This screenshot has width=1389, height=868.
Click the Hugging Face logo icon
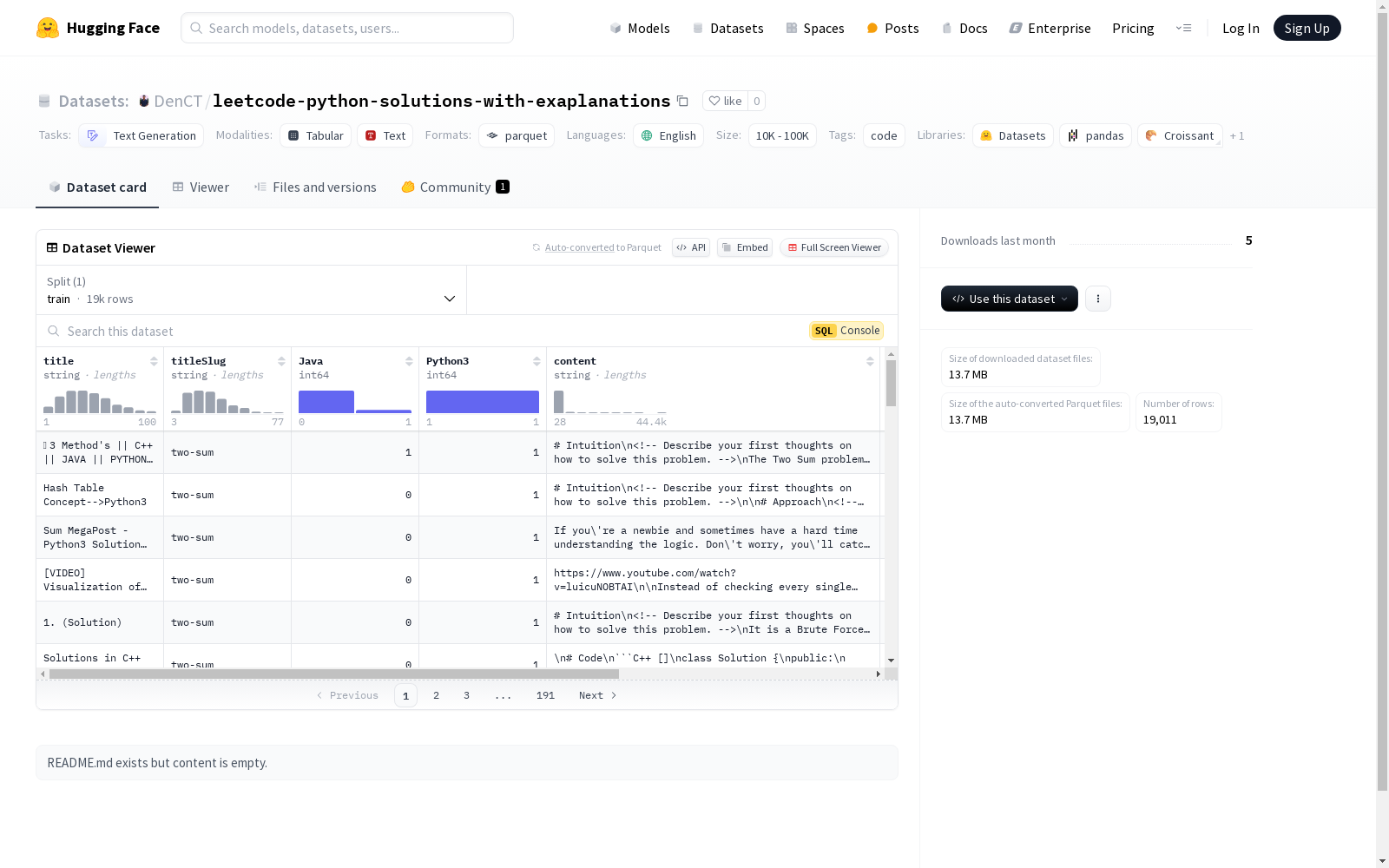pos(48,28)
